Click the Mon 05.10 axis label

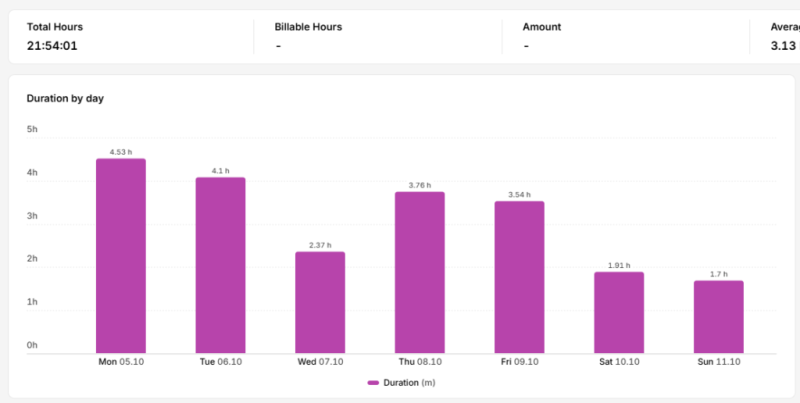pos(121,362)
